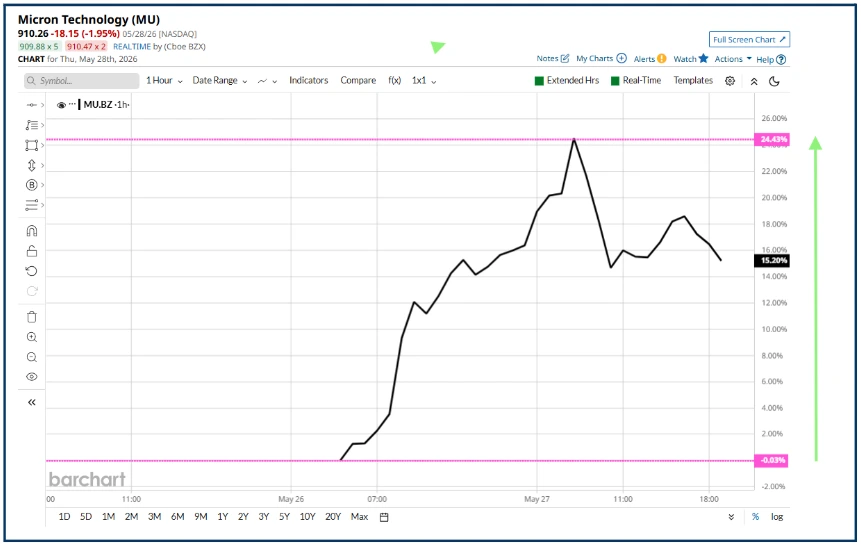Open the chart type line-style dropdown
Viewport: 861px width, 545px height.
tap(267, 81)
